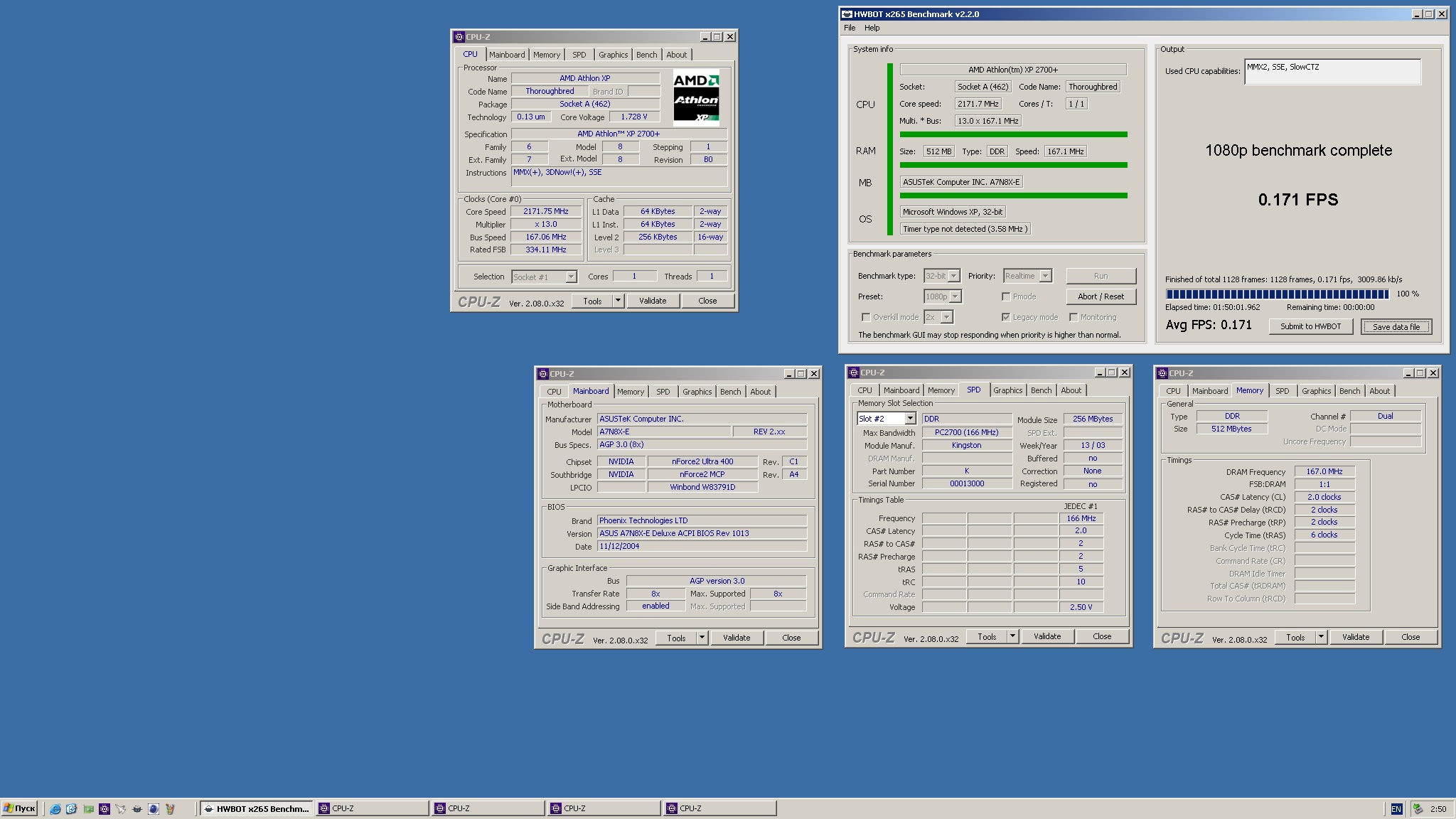Click the DRAM Frequency value 167.0 MHz
Image resolution: width=1456 pixels, height=819 pixels.
coord(1324,471)
